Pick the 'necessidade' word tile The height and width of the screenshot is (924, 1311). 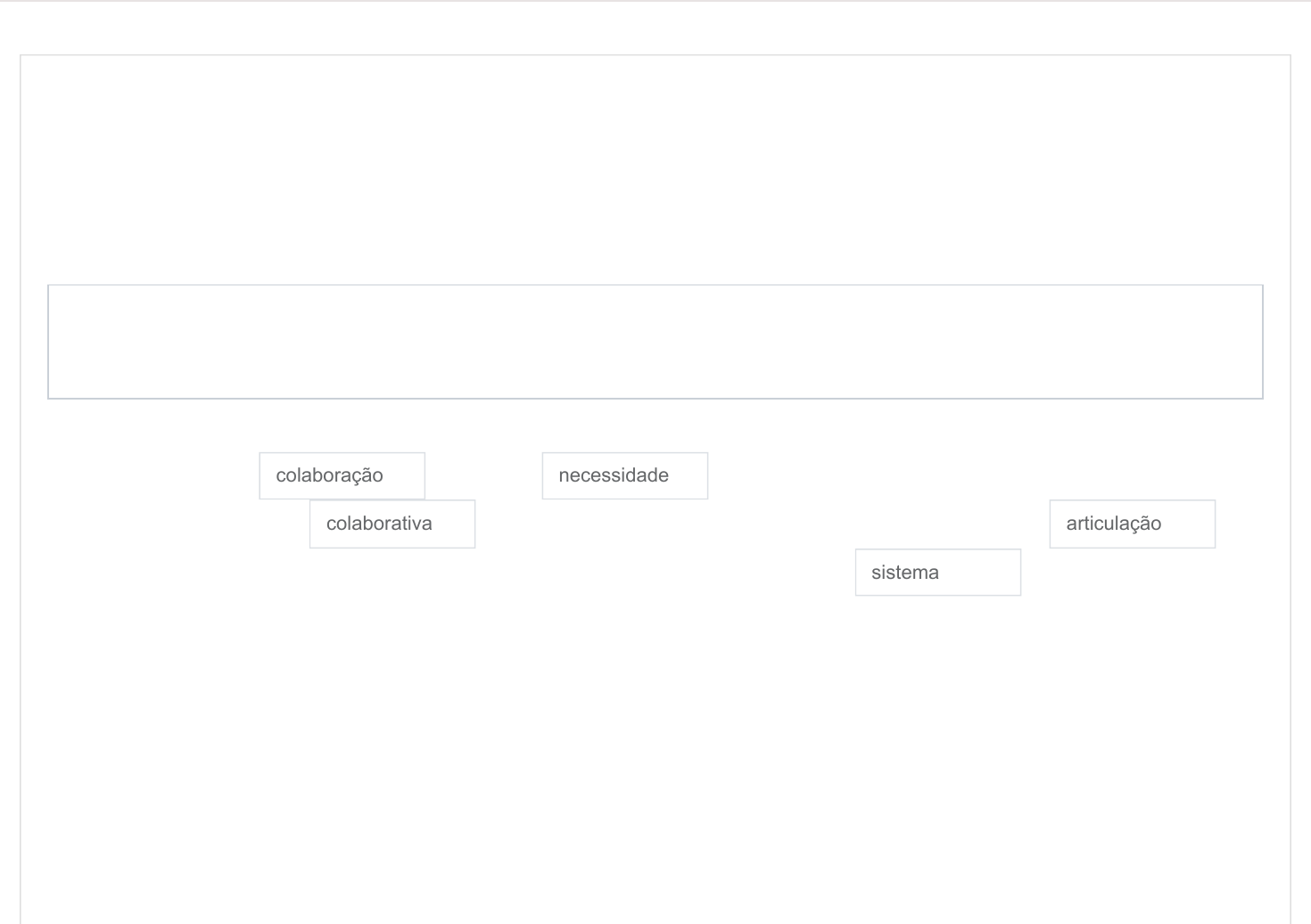(x=624, y=475)
